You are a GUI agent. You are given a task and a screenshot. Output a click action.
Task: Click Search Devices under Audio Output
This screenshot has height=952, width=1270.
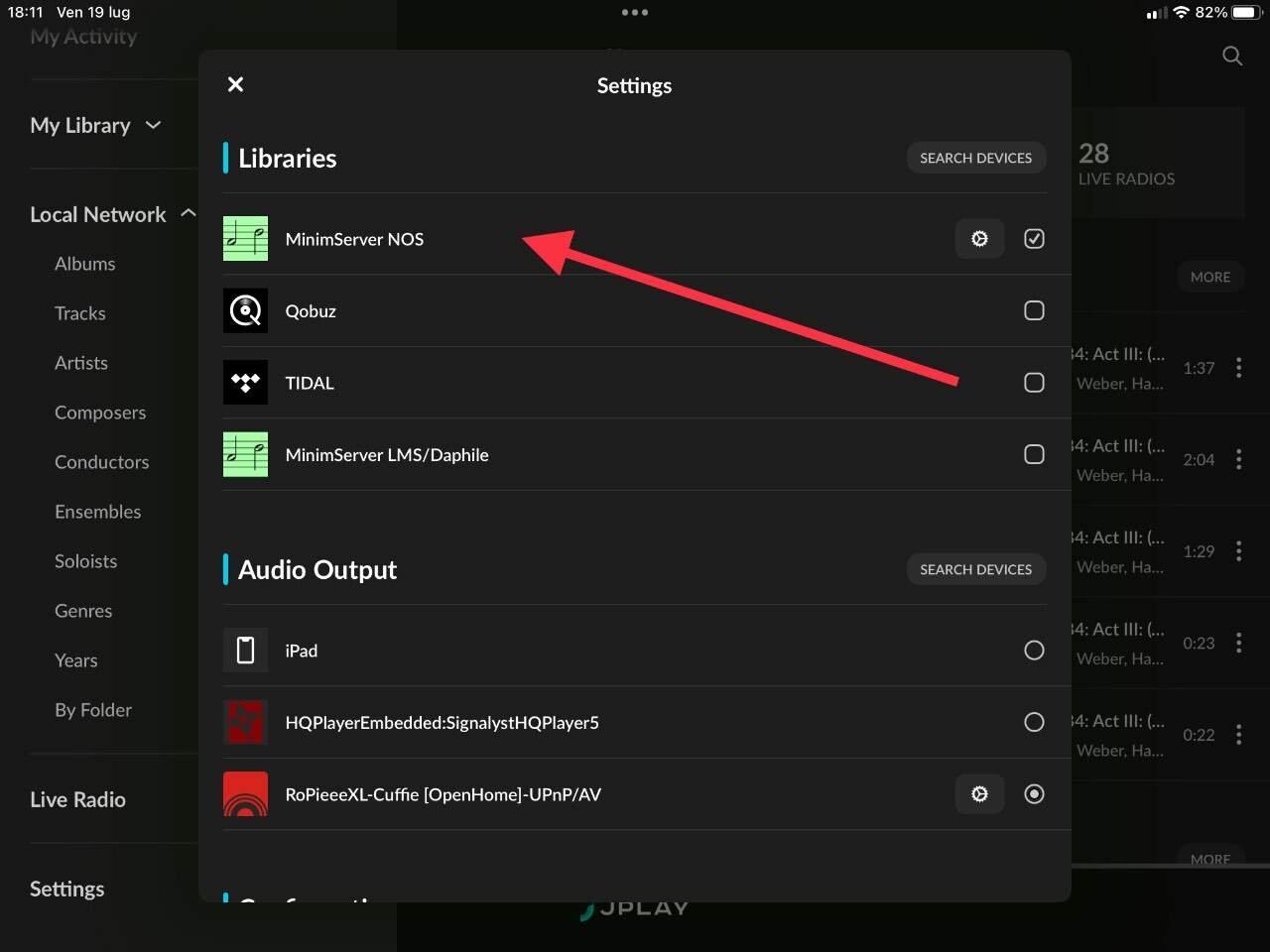click(x=976, y=569)
